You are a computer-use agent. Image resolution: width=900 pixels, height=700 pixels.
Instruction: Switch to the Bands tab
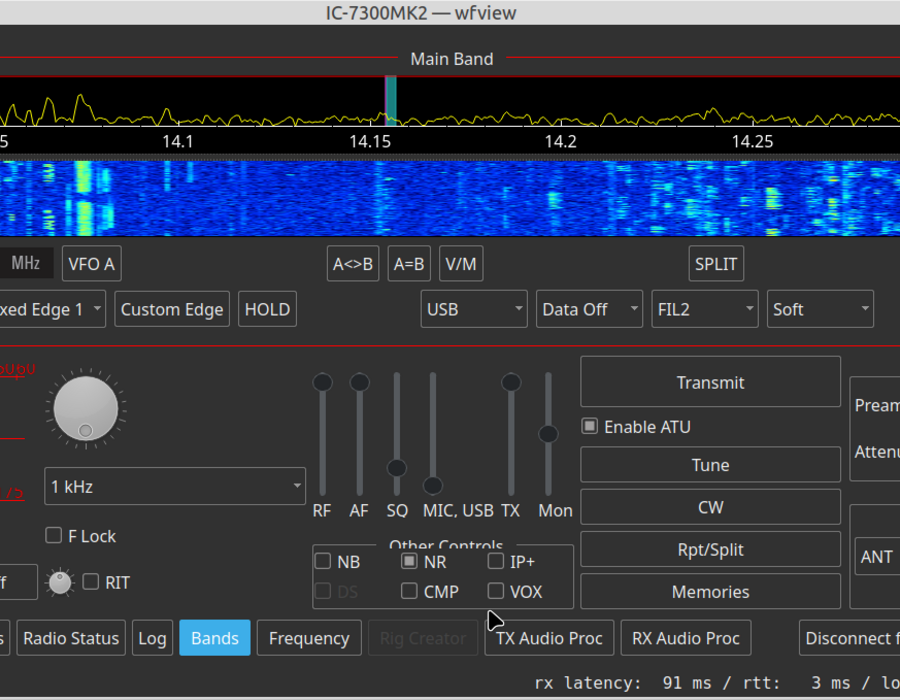pyautogui.click(x=215, y=638)
